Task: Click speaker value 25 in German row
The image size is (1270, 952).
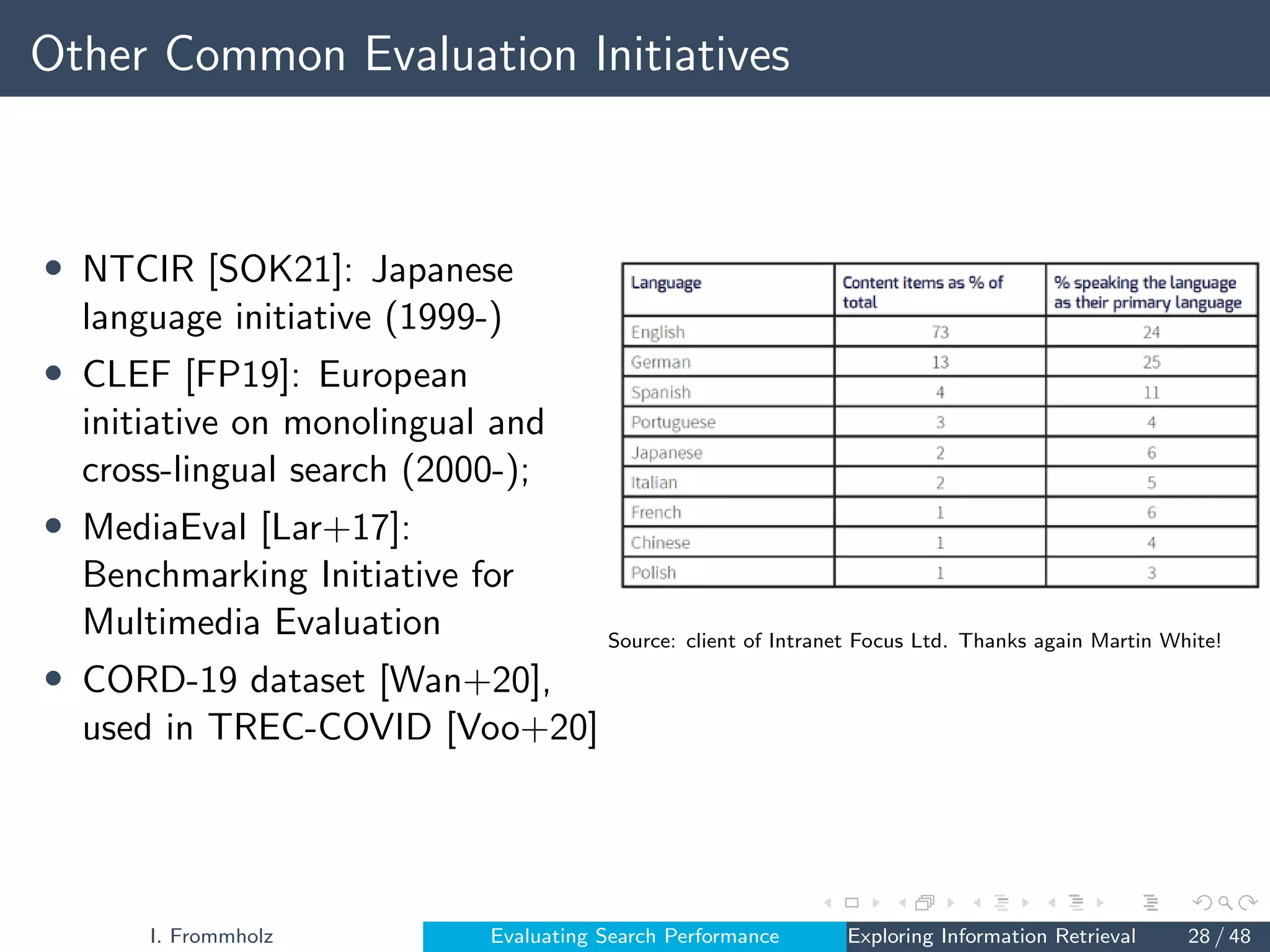Action: [1152, 362]
